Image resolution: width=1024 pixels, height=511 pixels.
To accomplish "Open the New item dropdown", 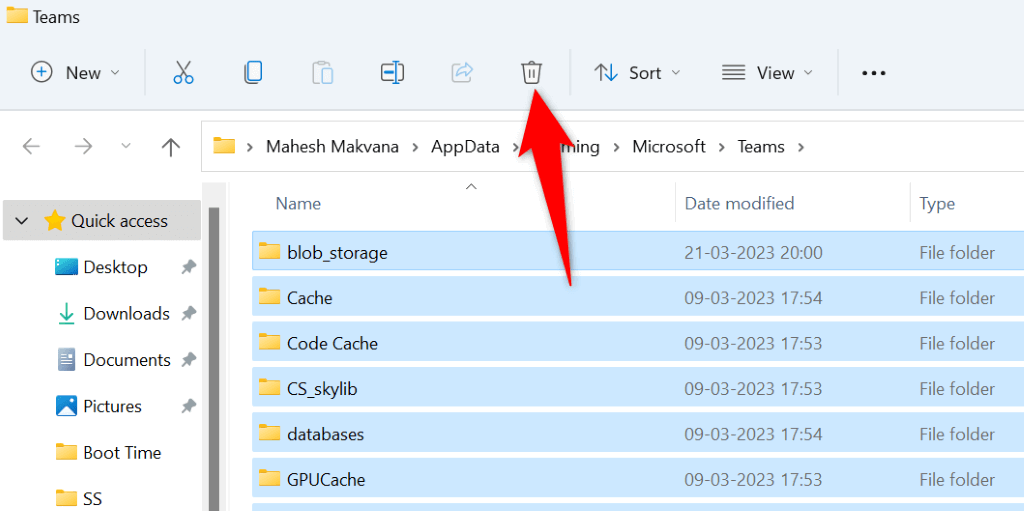I will coord(76,72).
